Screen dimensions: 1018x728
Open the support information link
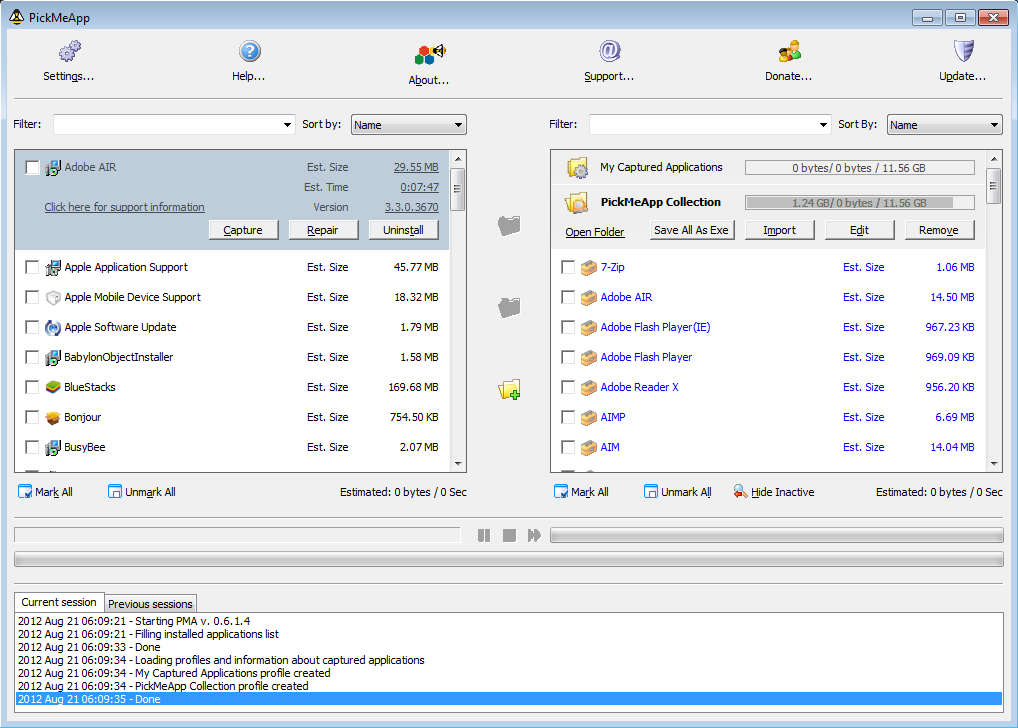click(124, 207)
